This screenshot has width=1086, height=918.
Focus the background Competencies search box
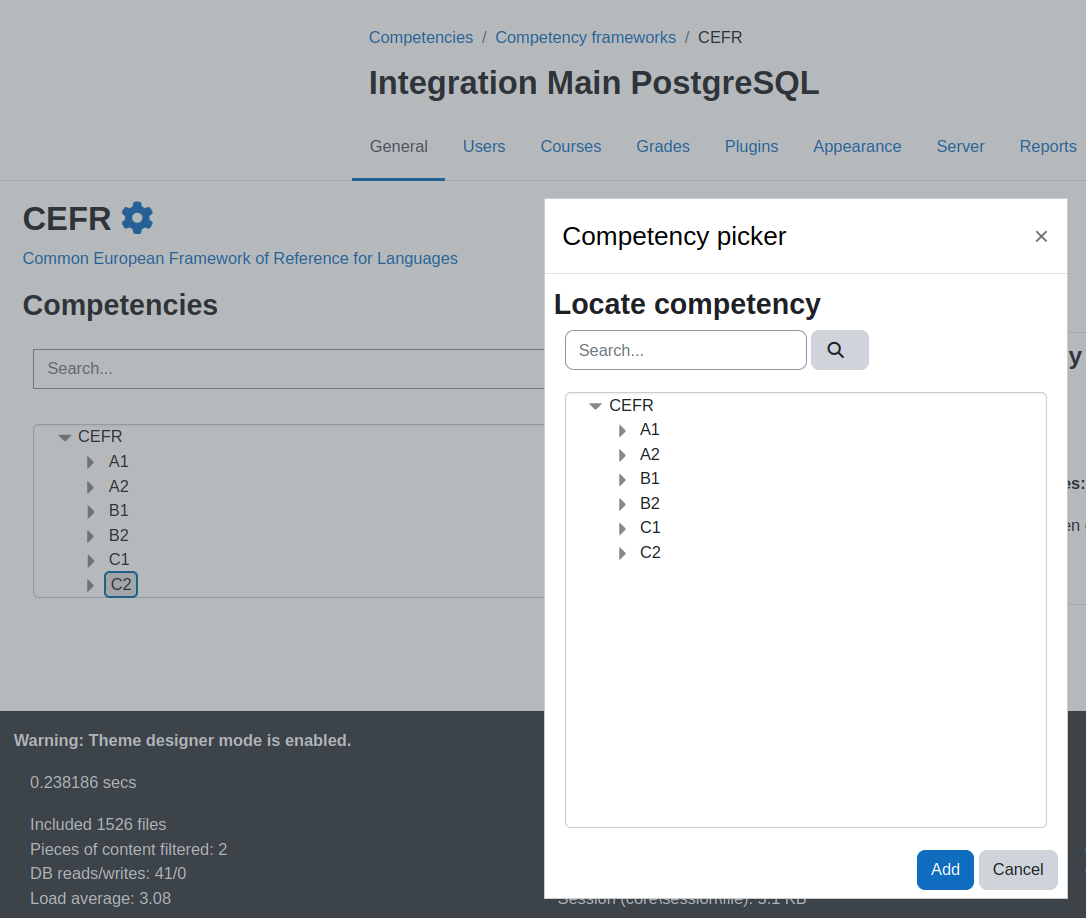coord(289,369)
